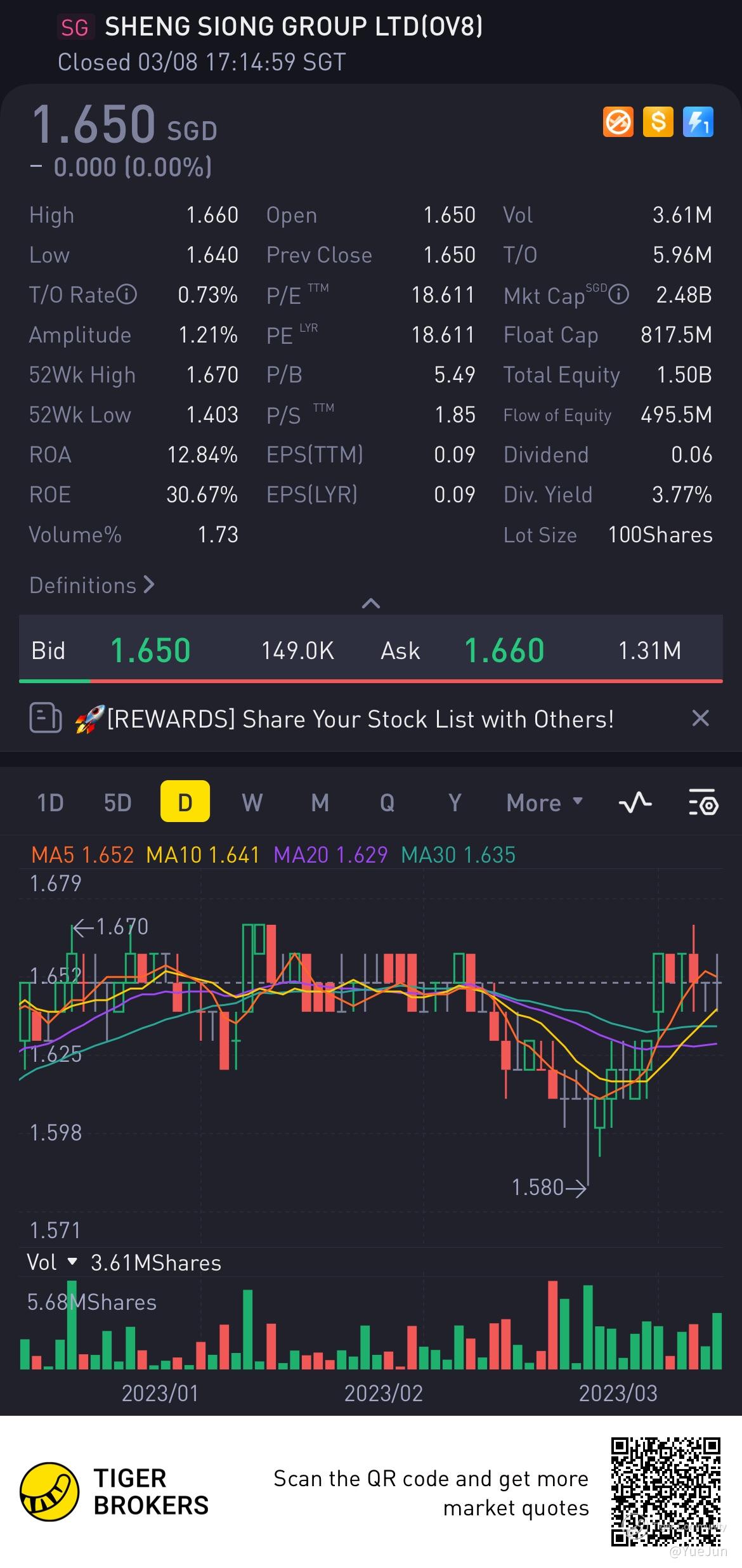Switch to 1D chart tab
This screenshot has height=1568, width=742.
[x=50, y=802]
